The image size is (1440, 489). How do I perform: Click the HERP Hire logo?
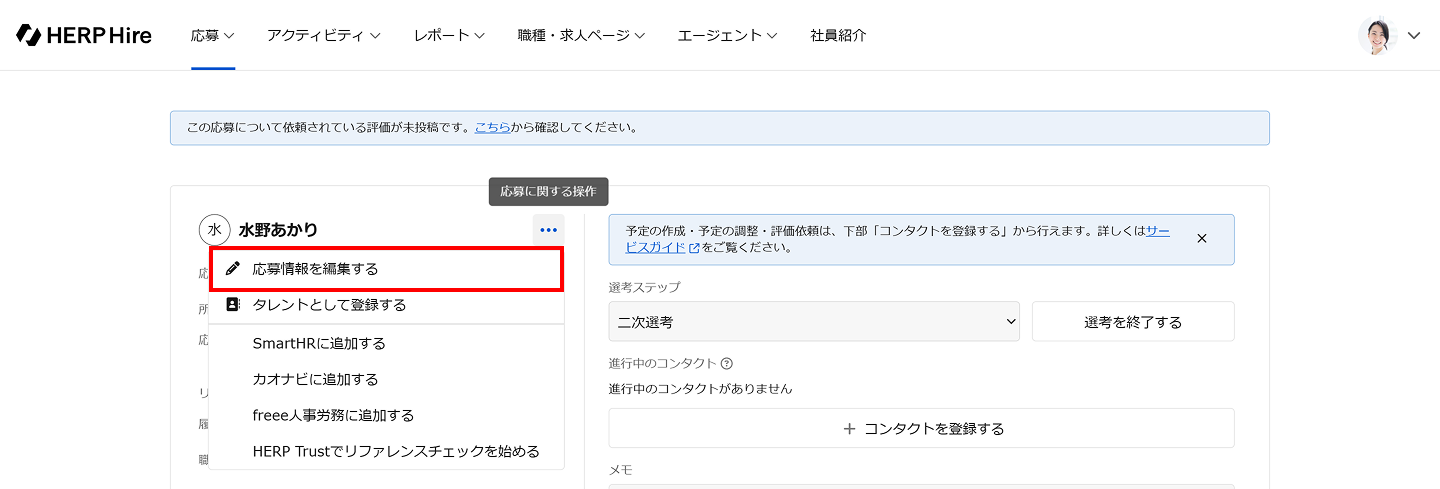point(84,35)
